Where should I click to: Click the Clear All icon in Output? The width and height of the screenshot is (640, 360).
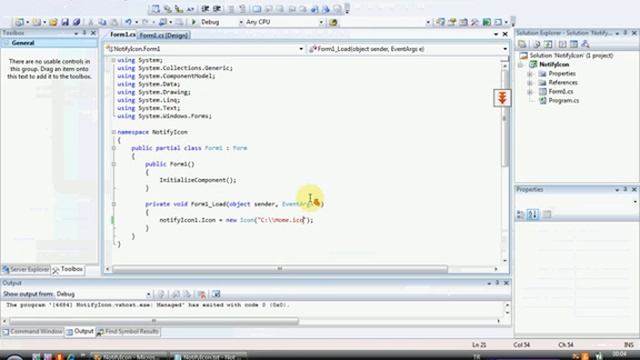coord(201,294)
